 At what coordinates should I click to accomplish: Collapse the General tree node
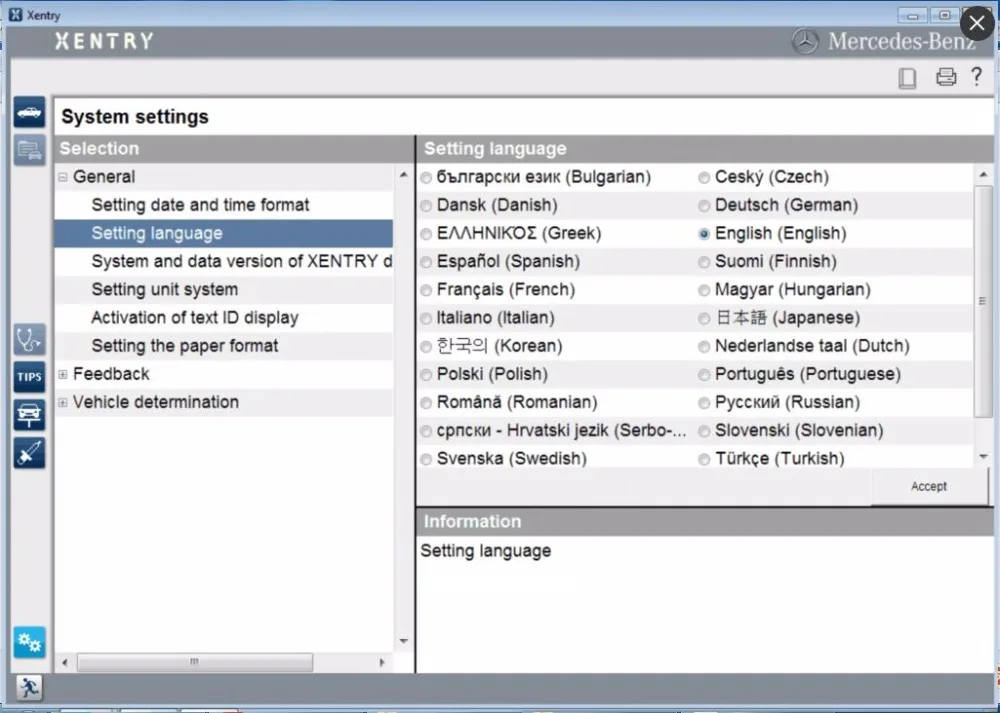click(x=62, y=177)
